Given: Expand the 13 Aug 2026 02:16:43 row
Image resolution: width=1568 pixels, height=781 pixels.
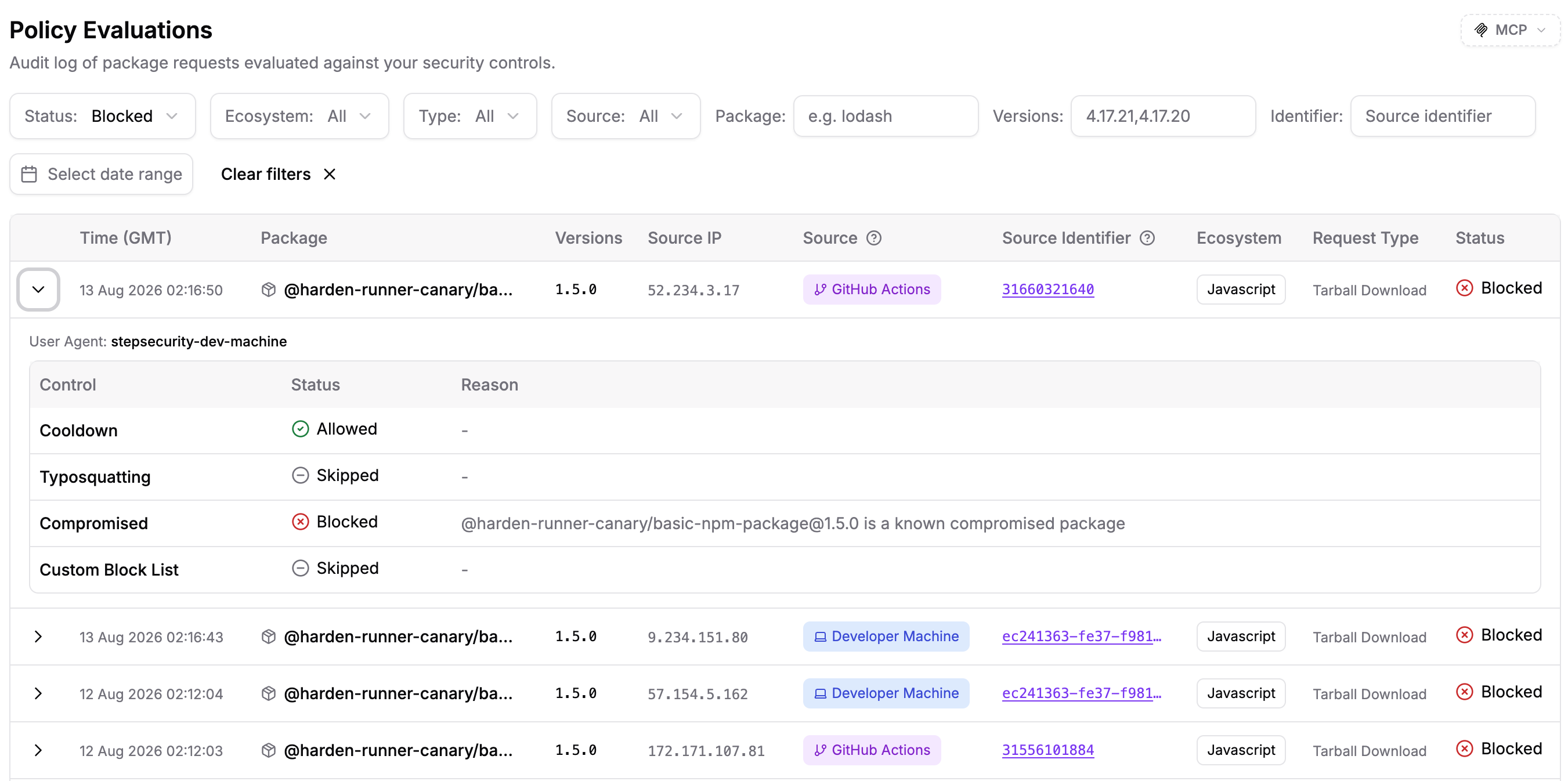Looking at the screenshot, I should pyautogui.click(x=38, y=636).
